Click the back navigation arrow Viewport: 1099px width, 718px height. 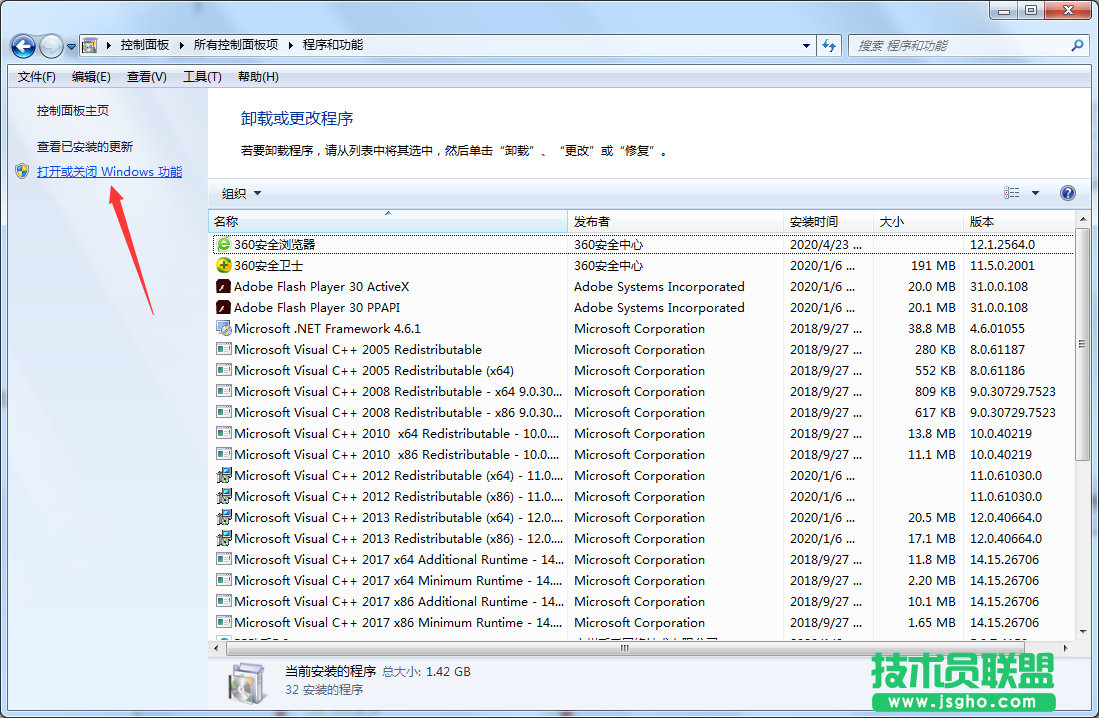[x=22, y=46]
